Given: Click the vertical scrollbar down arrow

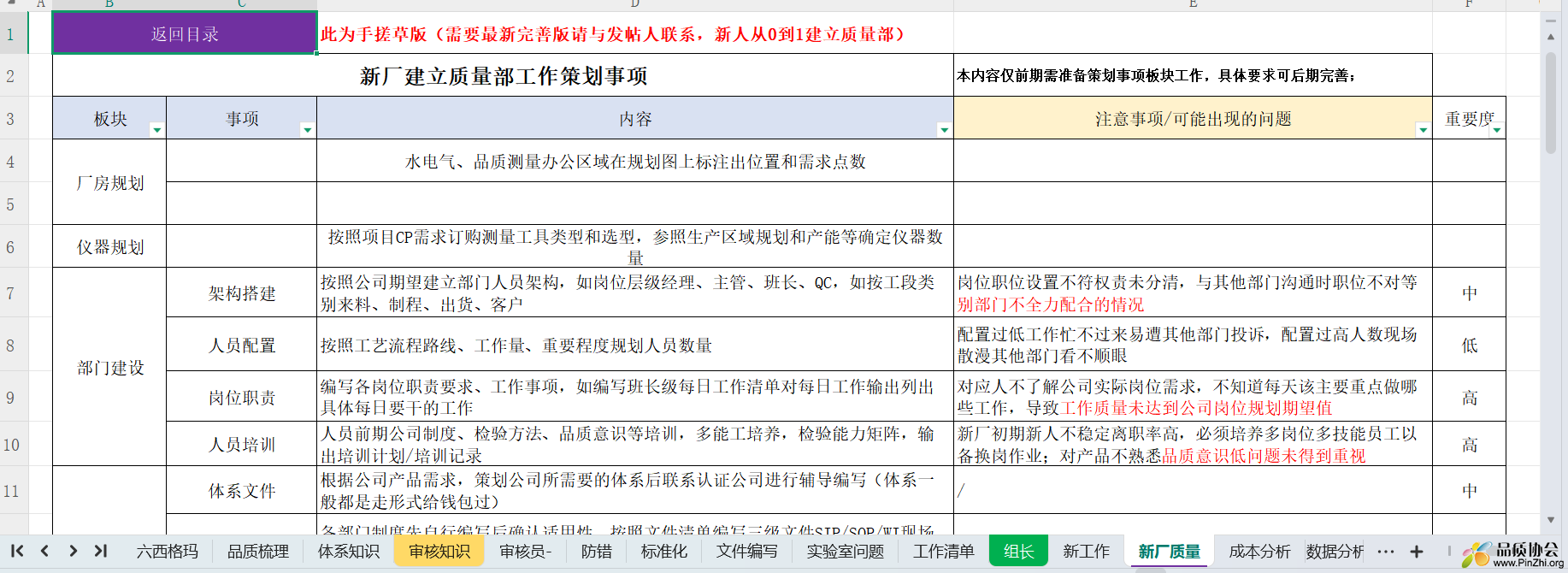Looking at the screenshot, I should [1551, 520].
